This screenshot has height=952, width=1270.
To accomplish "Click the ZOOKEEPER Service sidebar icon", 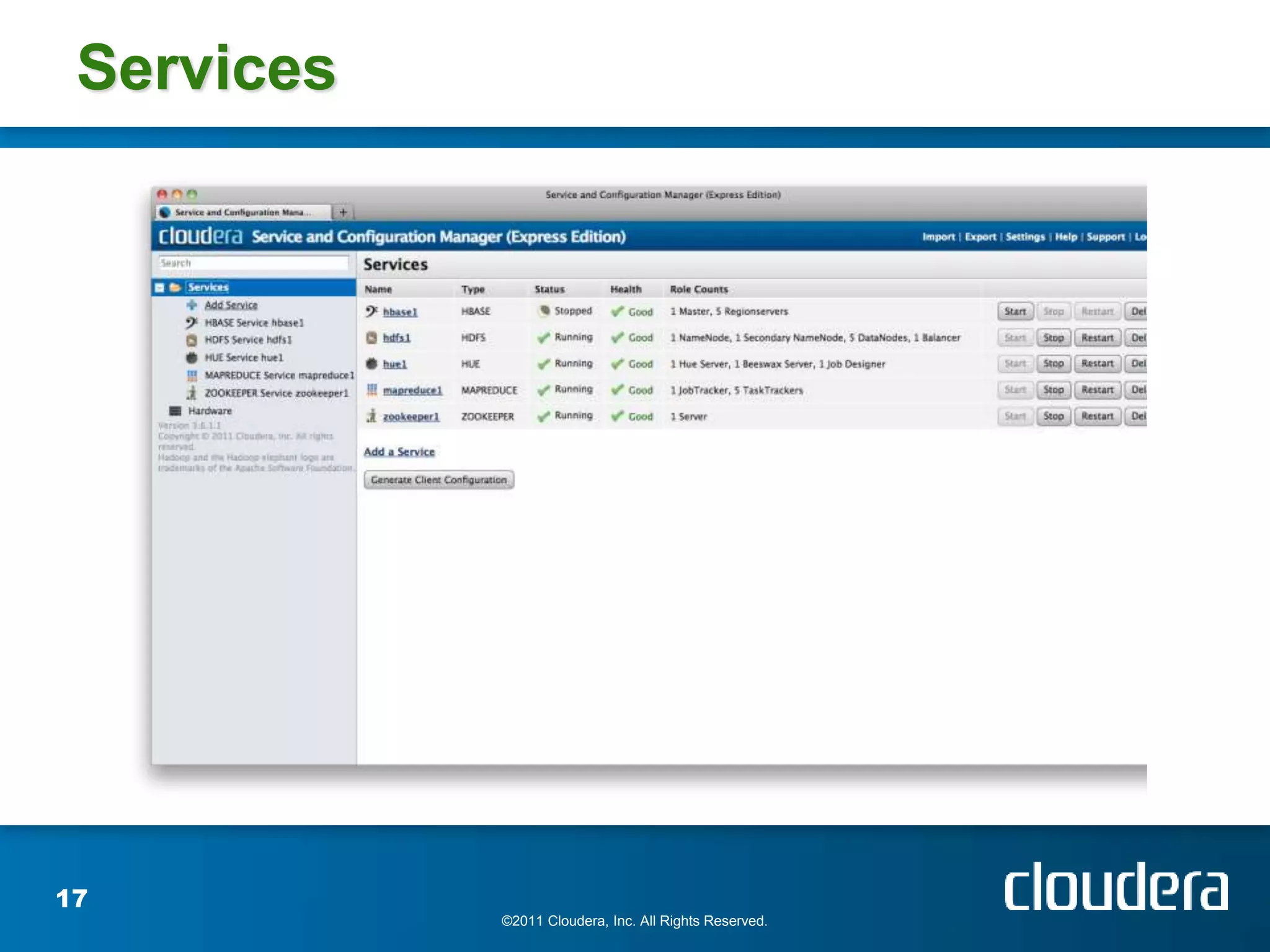I will coord(192,393).
